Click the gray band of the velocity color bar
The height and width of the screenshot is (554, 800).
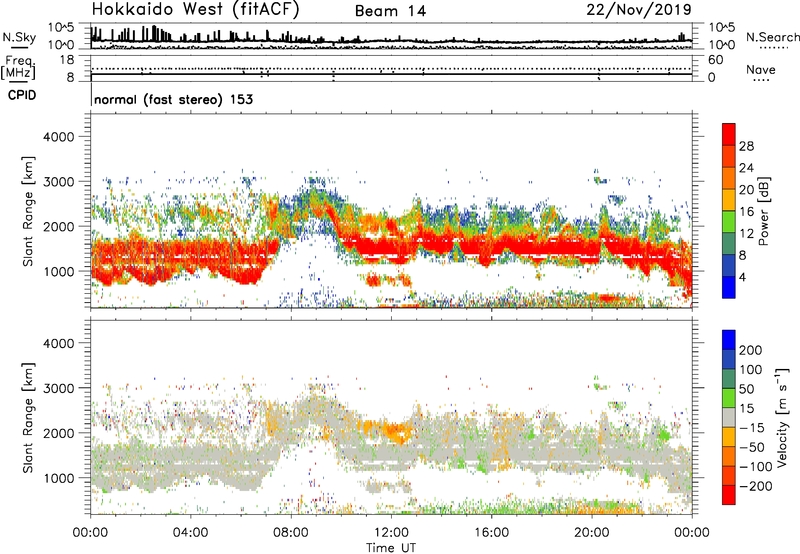(x=729, y=417)
